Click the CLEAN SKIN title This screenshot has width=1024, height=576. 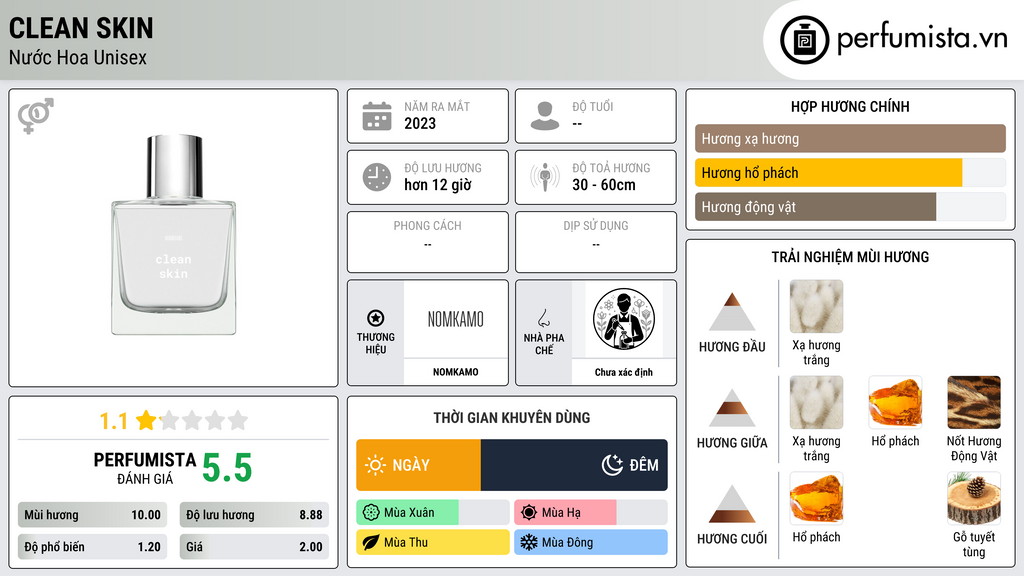click(81, 28)
